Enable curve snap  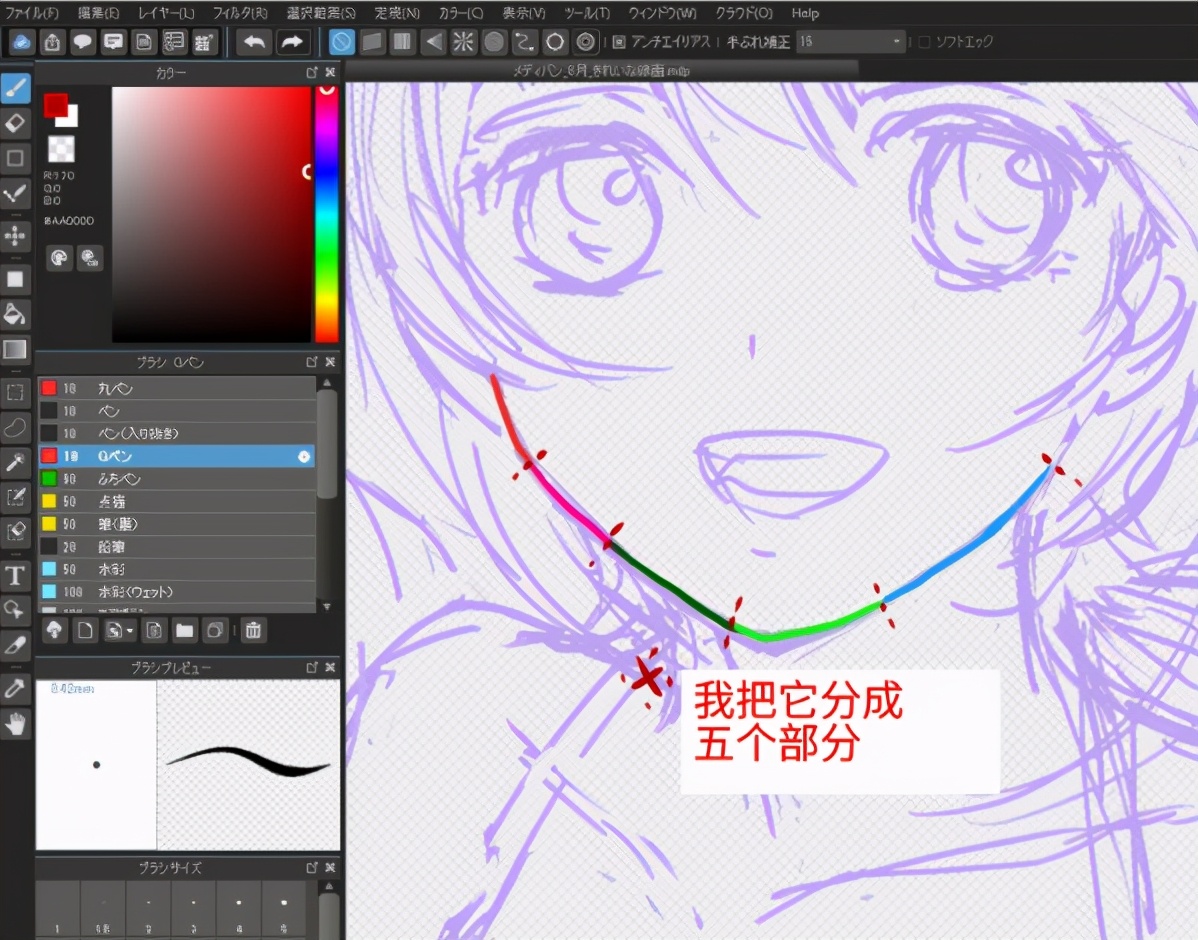pos(525,42)
